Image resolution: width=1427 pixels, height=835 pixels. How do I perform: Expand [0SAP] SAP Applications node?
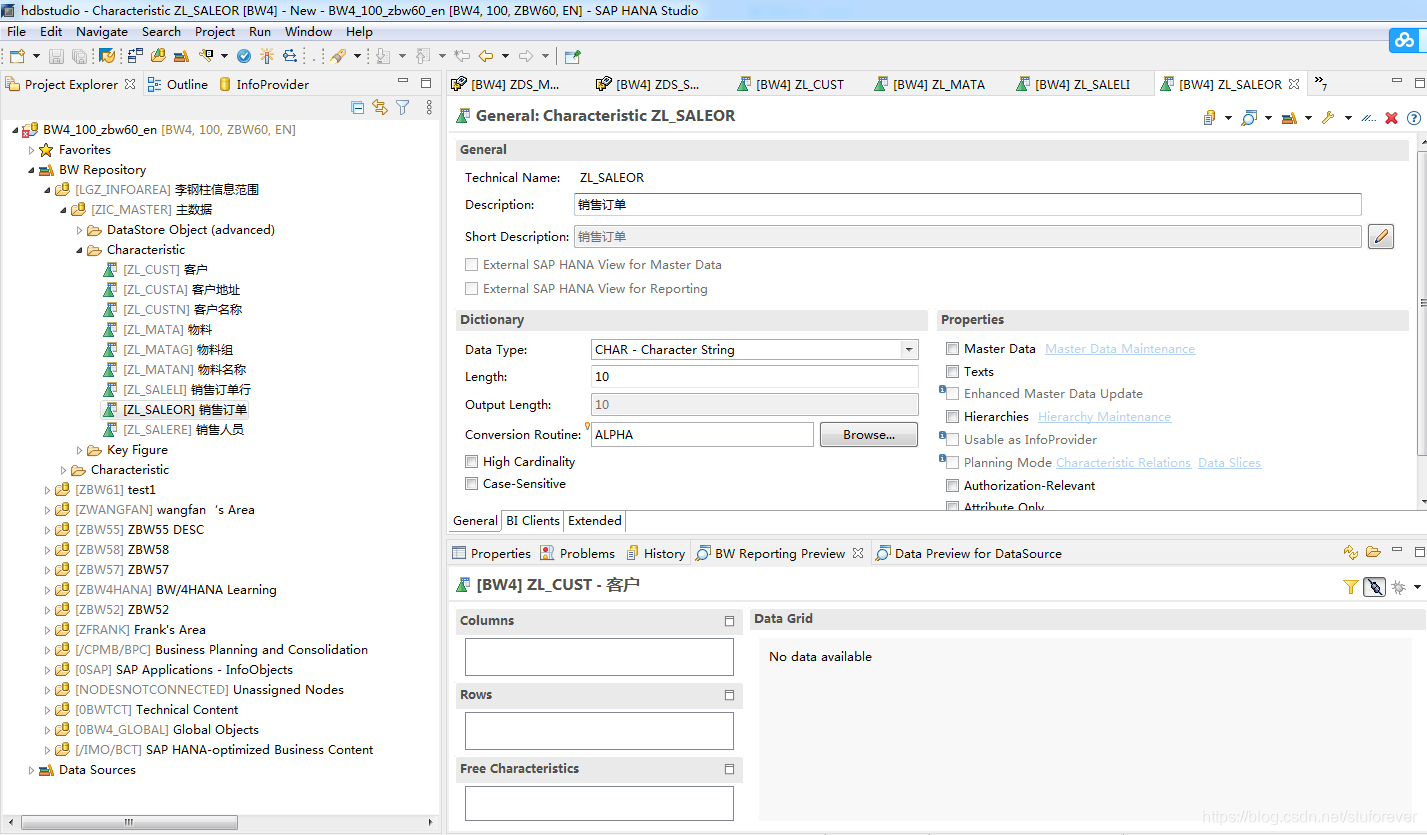point(47,670)
